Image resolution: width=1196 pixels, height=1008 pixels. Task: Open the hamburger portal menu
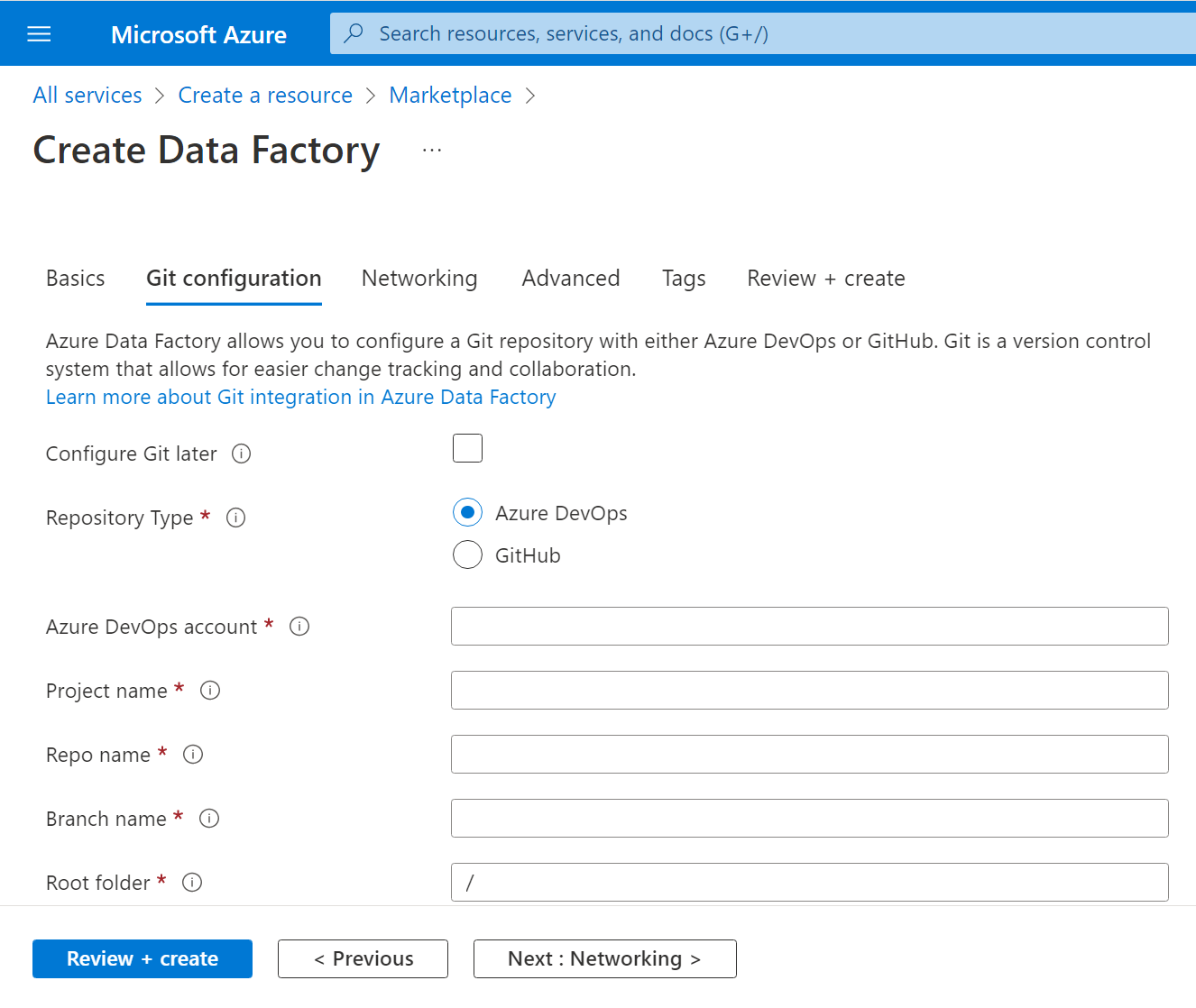tap(39, 34)
